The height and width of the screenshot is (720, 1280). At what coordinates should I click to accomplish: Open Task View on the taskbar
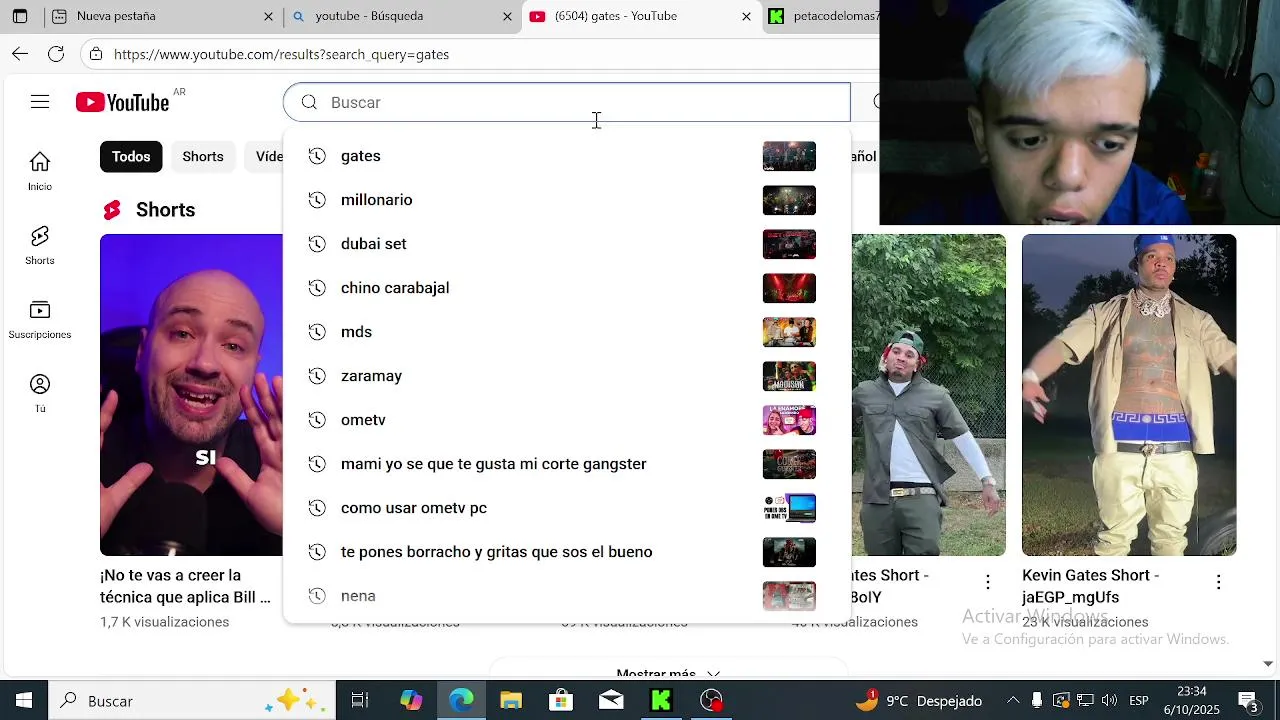click(x=360, y=701)
